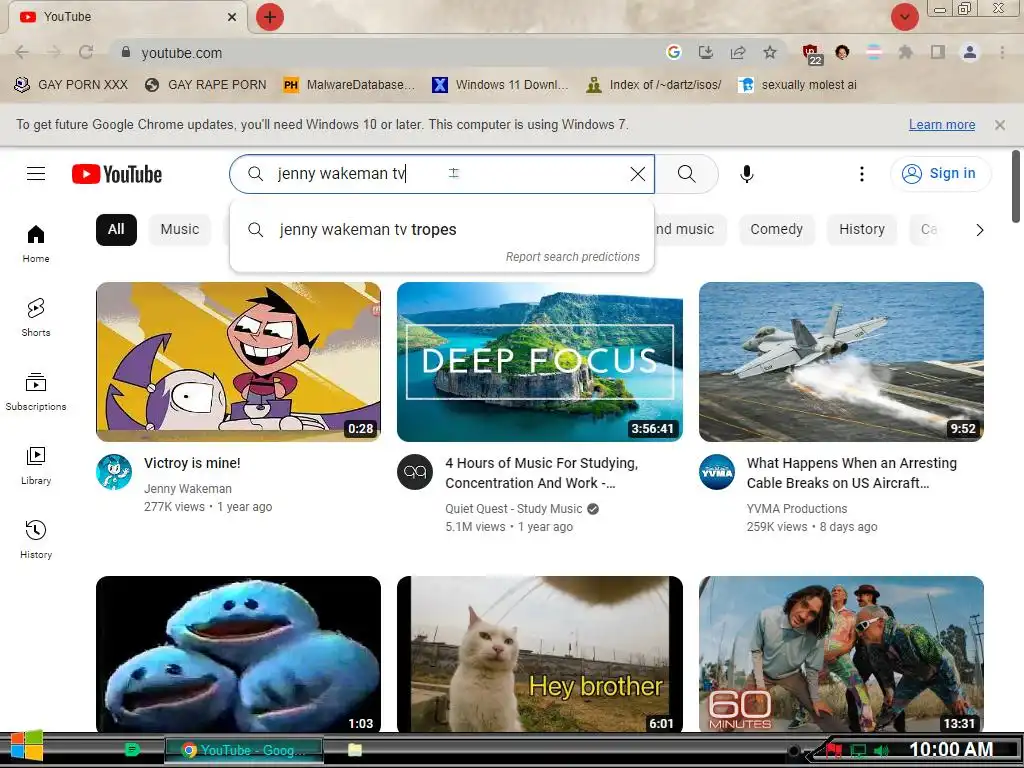Open a new tab with the red plus button

[x=270, y=17]
